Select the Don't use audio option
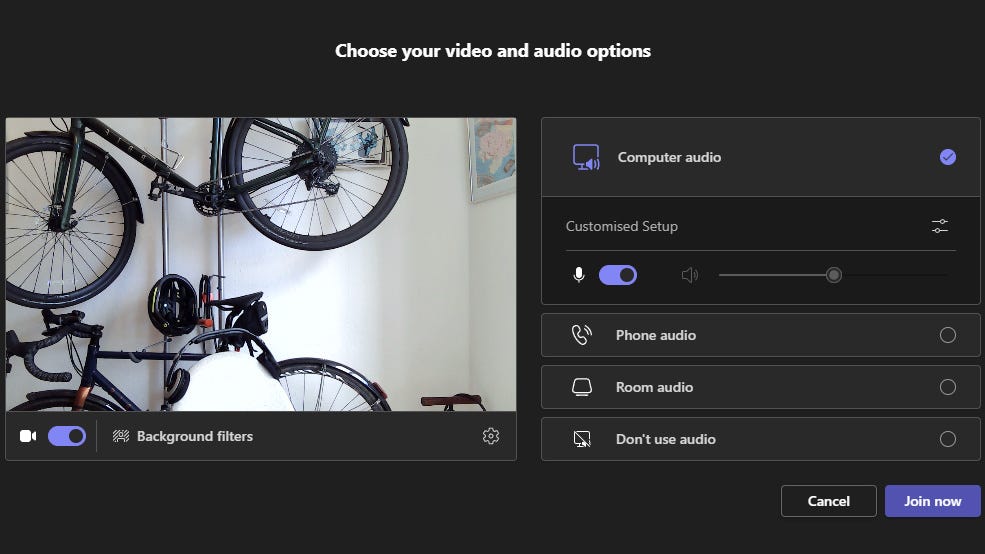985x554 pixels. (665, 439)
